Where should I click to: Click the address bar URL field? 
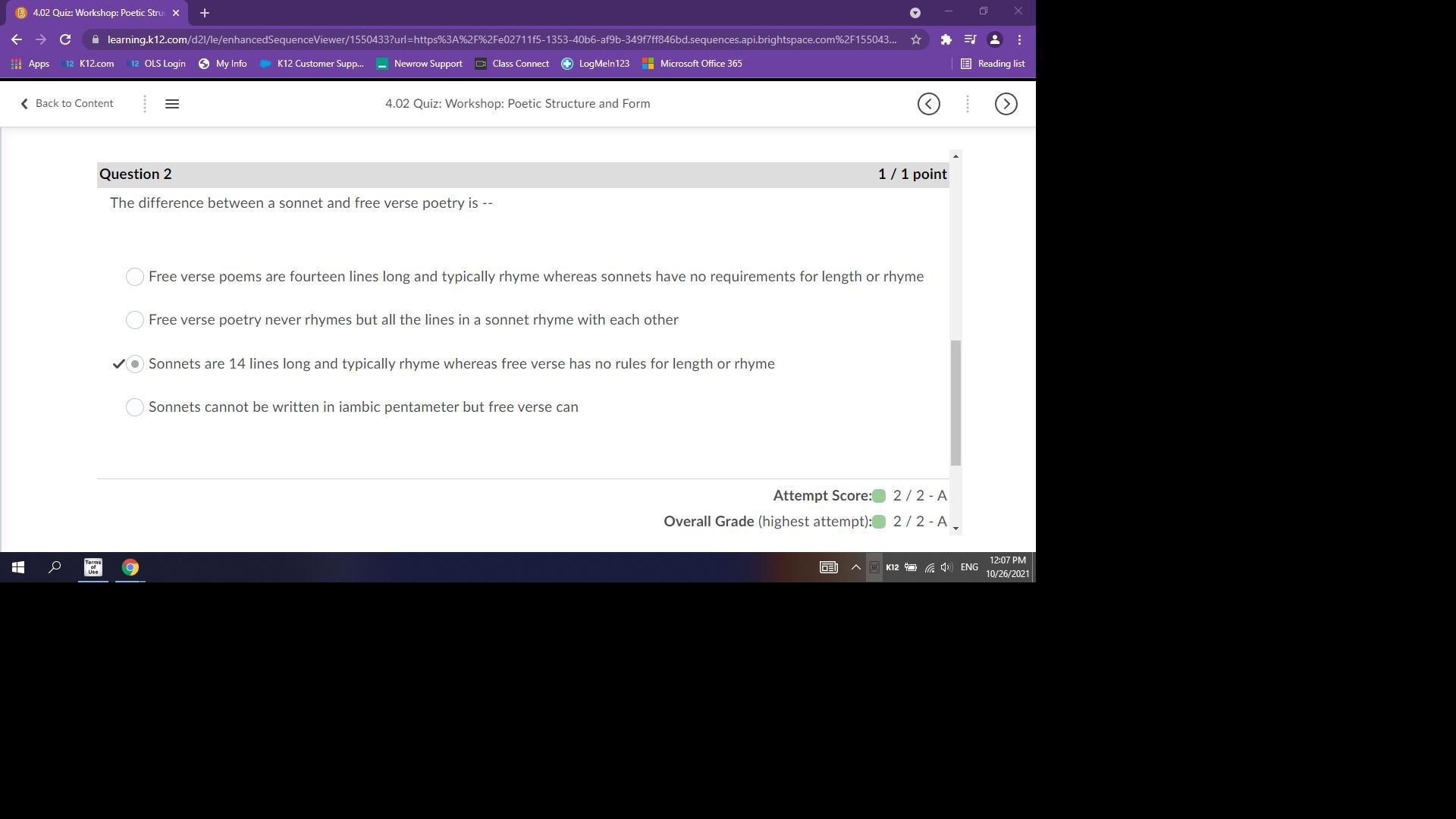(x=500, y=39)
